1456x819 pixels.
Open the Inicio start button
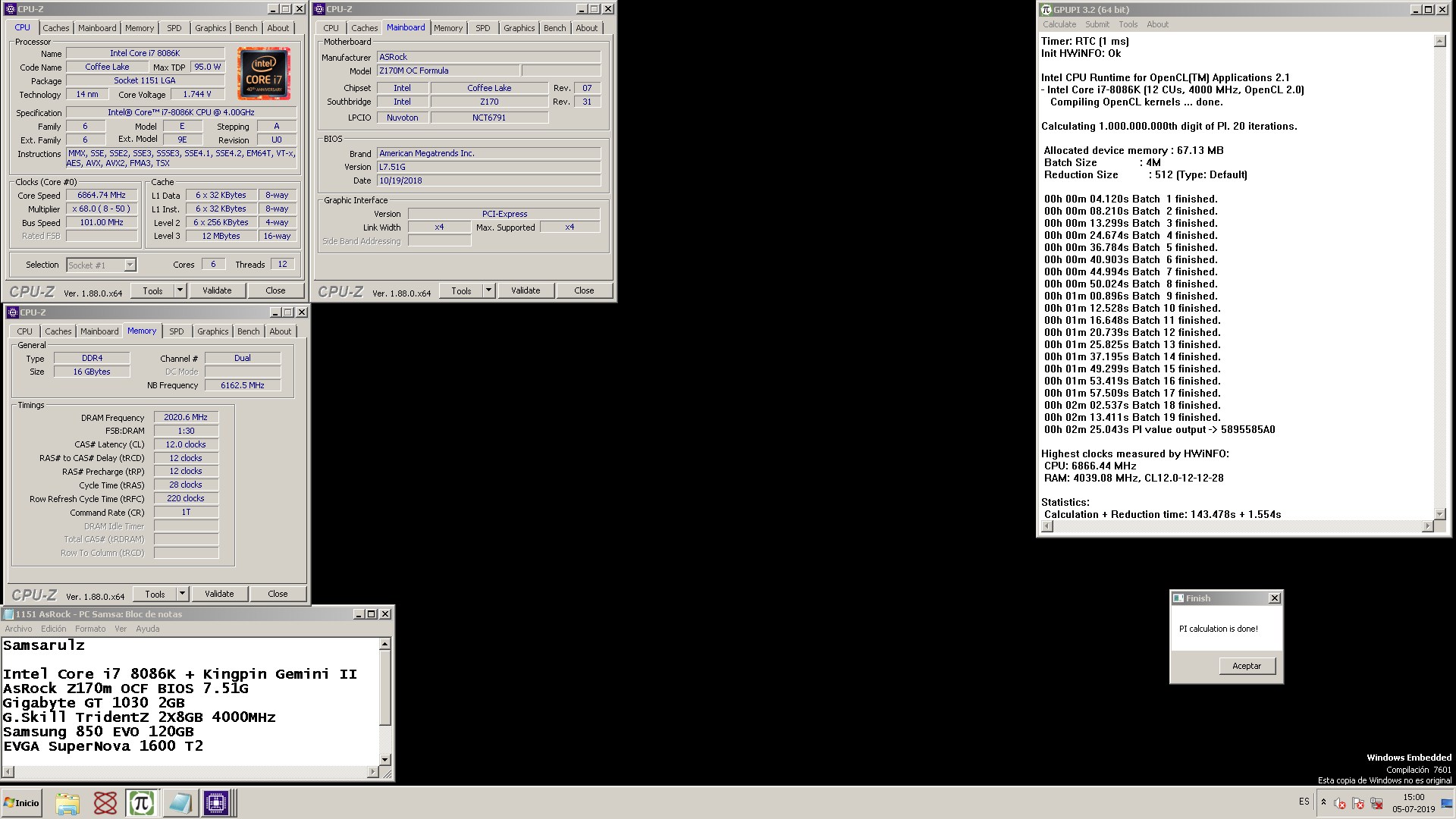coord(21,803)
